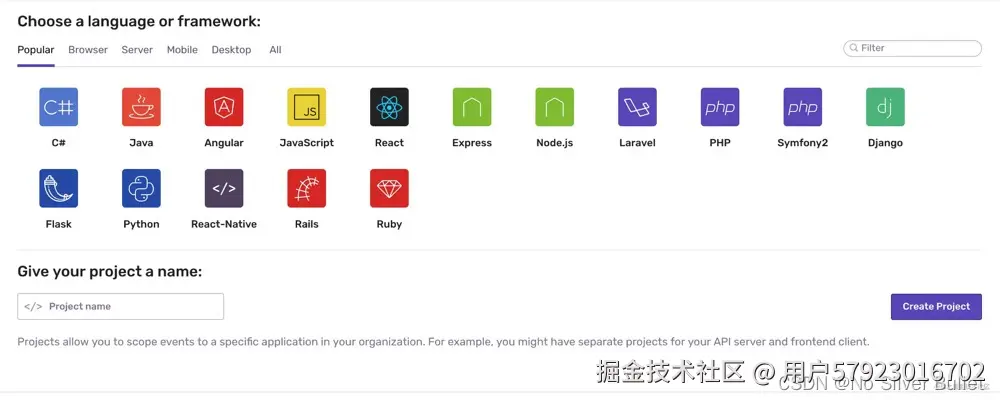The image size is (1000, 400).
Task: Click the magnifier icon in Filter box
Action: [x=853, y=48]
